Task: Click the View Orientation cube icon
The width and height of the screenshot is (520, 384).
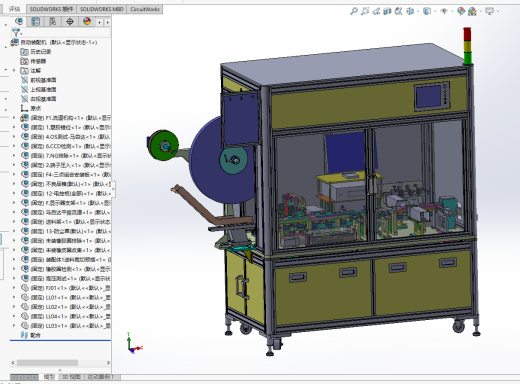Action: [x=410, y=11]
